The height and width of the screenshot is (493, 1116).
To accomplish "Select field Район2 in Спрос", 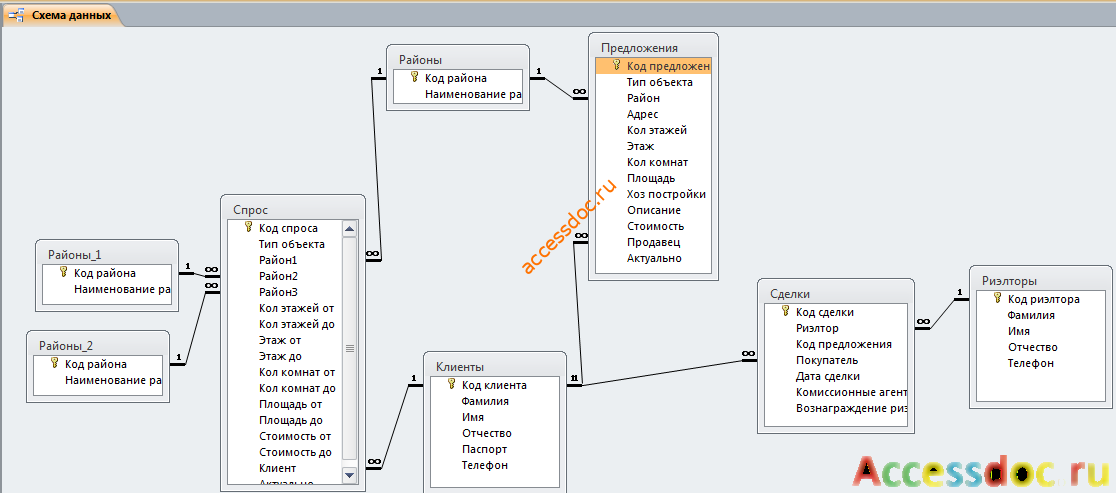I will point(278,276).
